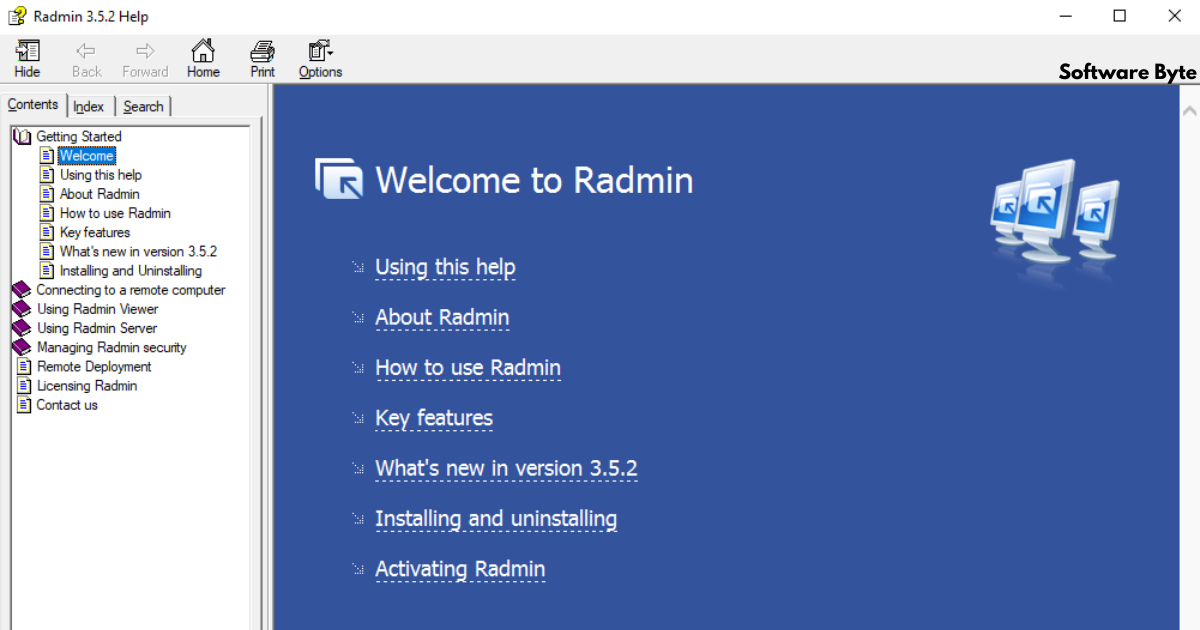Expand Connecting to a remote computer book
The height and width of the screenshot is (630, 1200).
point(22,290)
